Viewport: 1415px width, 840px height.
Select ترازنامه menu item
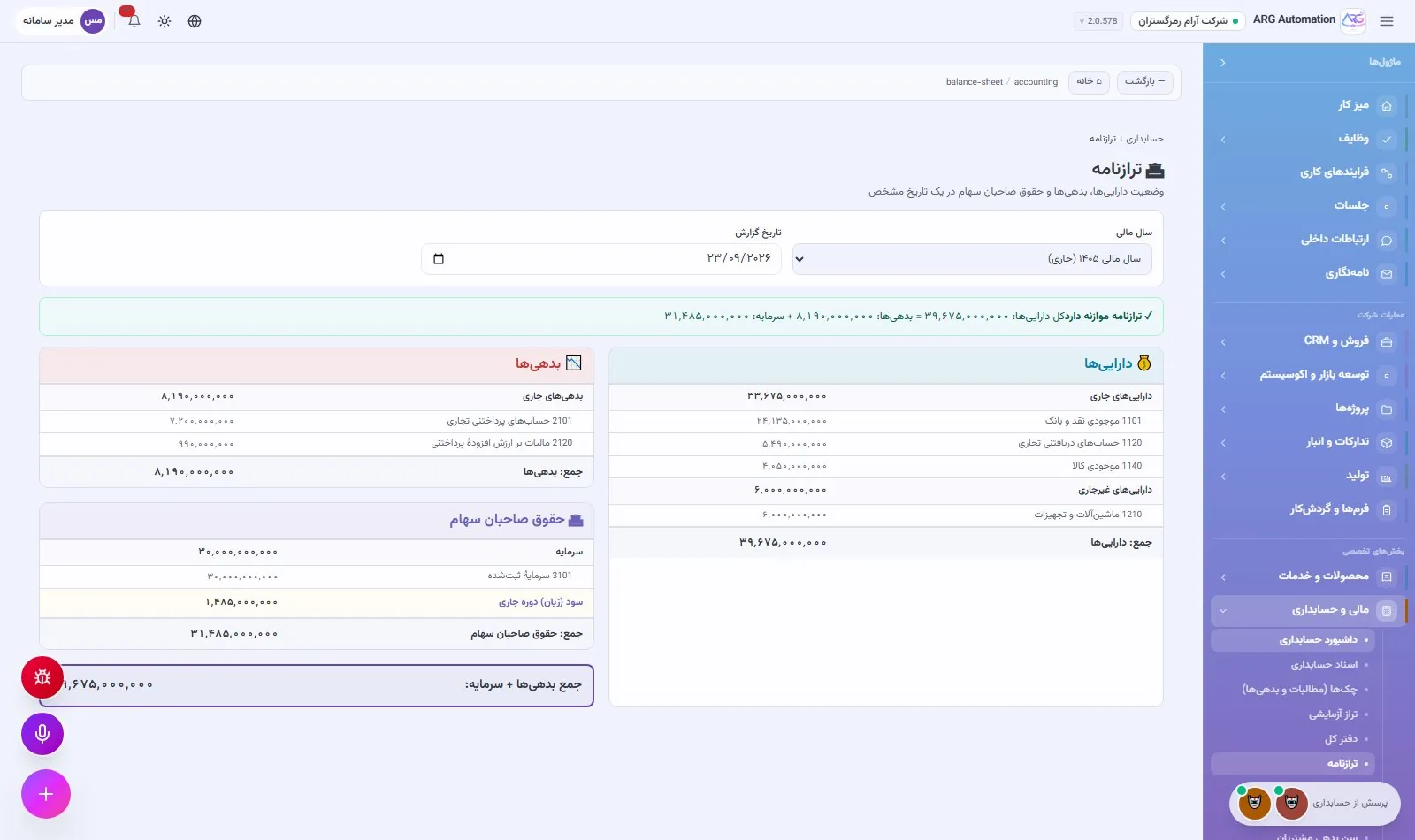pos(1293,764)
